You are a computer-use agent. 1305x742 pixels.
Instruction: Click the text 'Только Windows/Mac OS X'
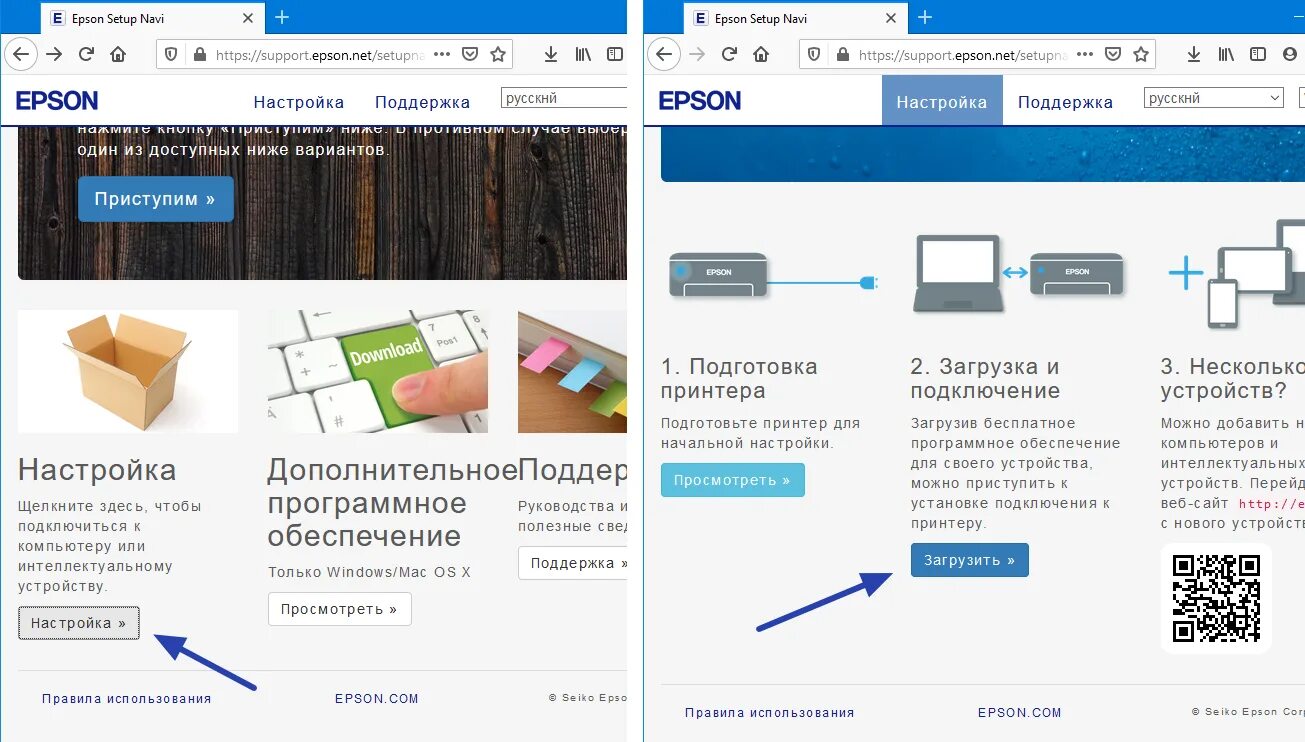click(x=369, y=572)
